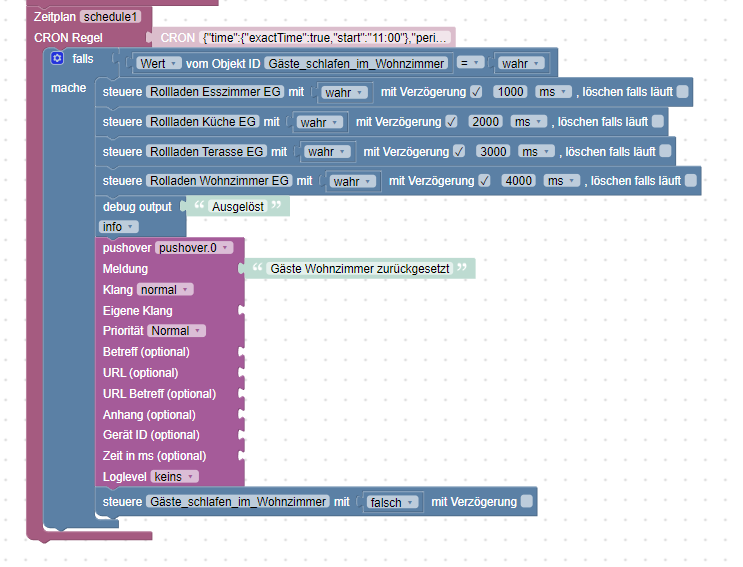This screenshot has height=567, width=743.
Task: Open the Klang normal dropdown
Action: point(165,289)
